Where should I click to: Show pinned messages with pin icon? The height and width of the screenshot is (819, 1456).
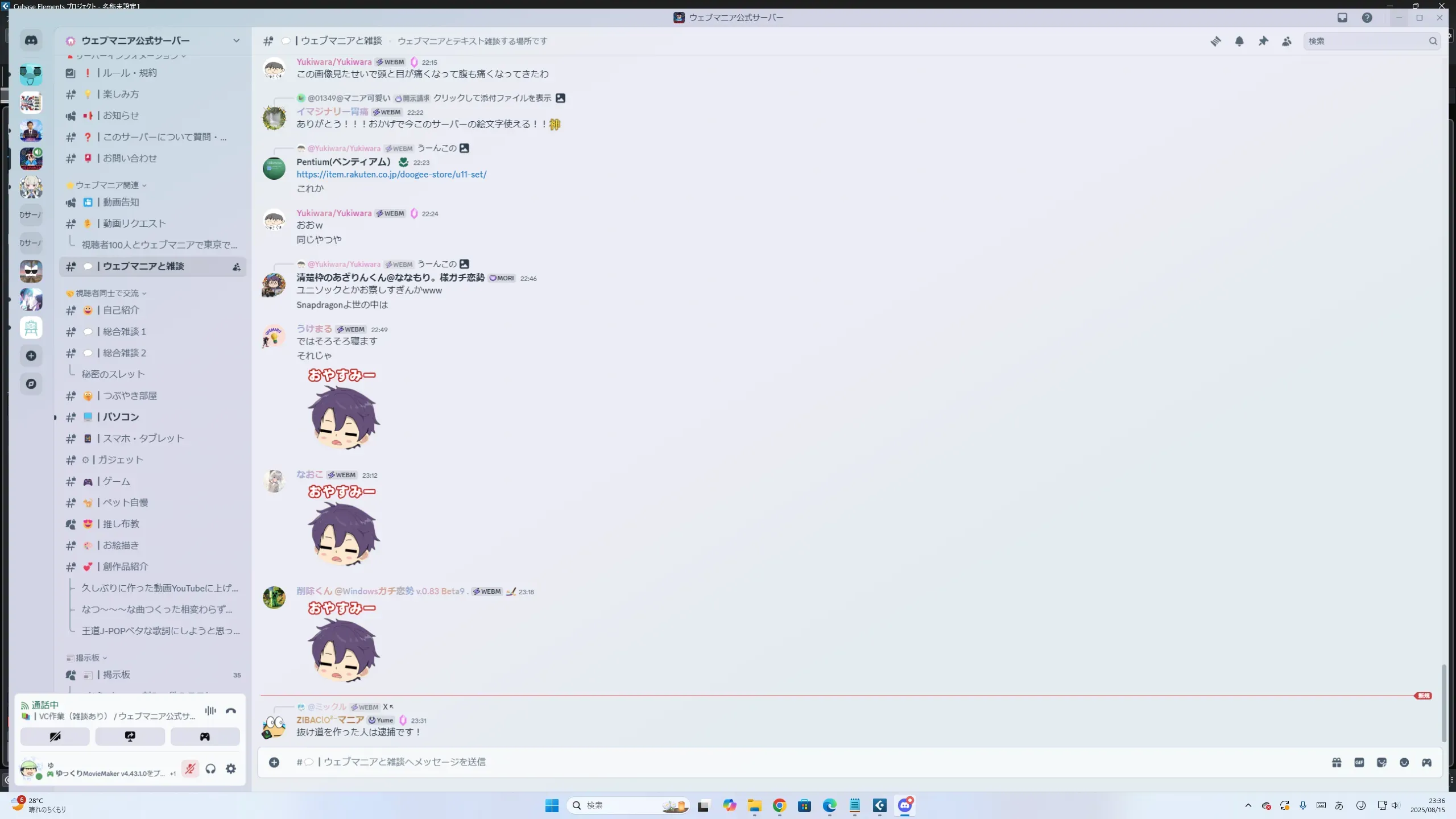pyautogui.click(x=1263, y=41)
